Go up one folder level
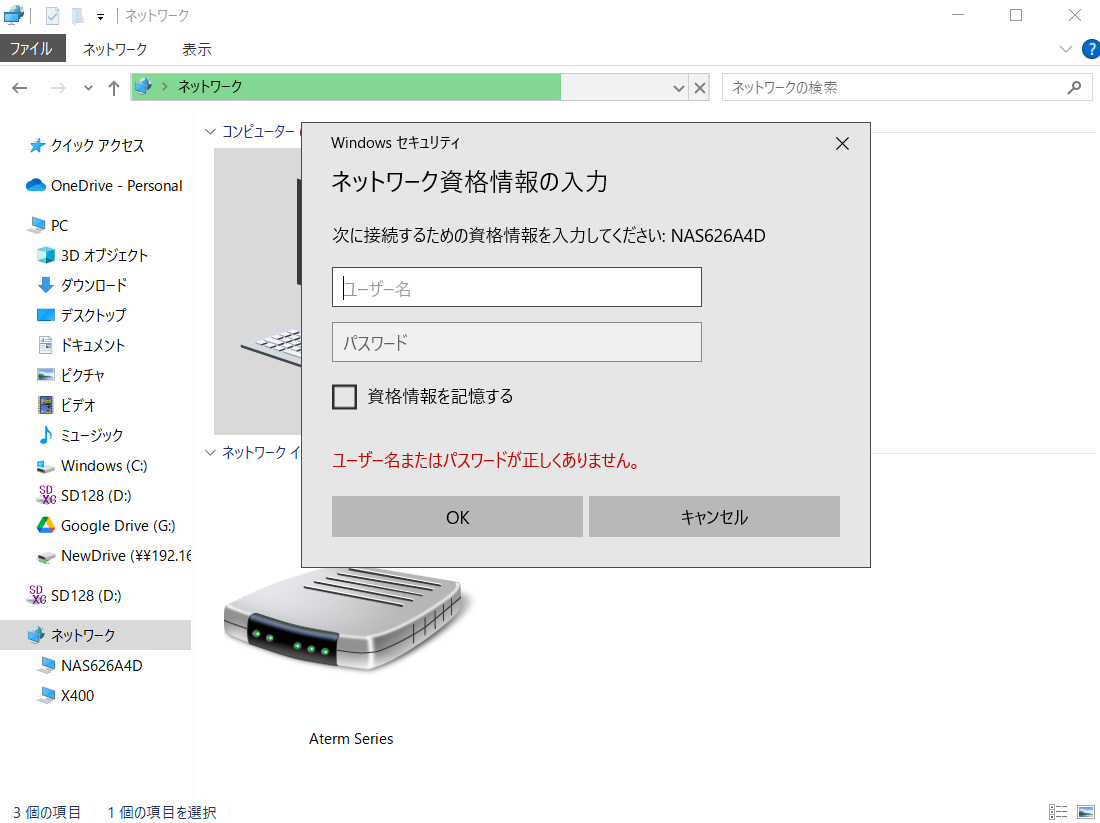1100x823 pixels. click(114, 88)
